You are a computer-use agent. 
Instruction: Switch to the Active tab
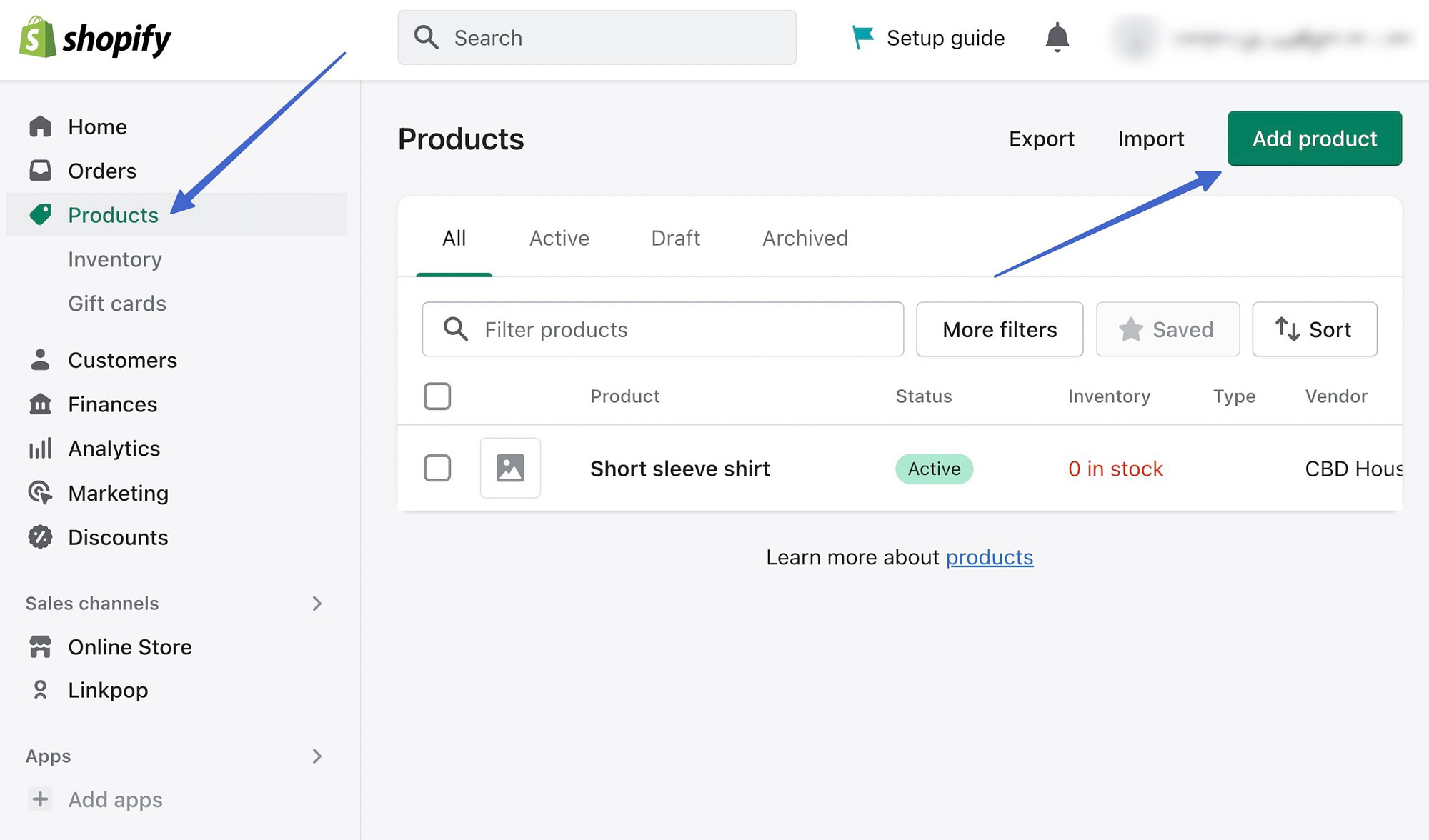pyautogui.click(x=559, y=238)
